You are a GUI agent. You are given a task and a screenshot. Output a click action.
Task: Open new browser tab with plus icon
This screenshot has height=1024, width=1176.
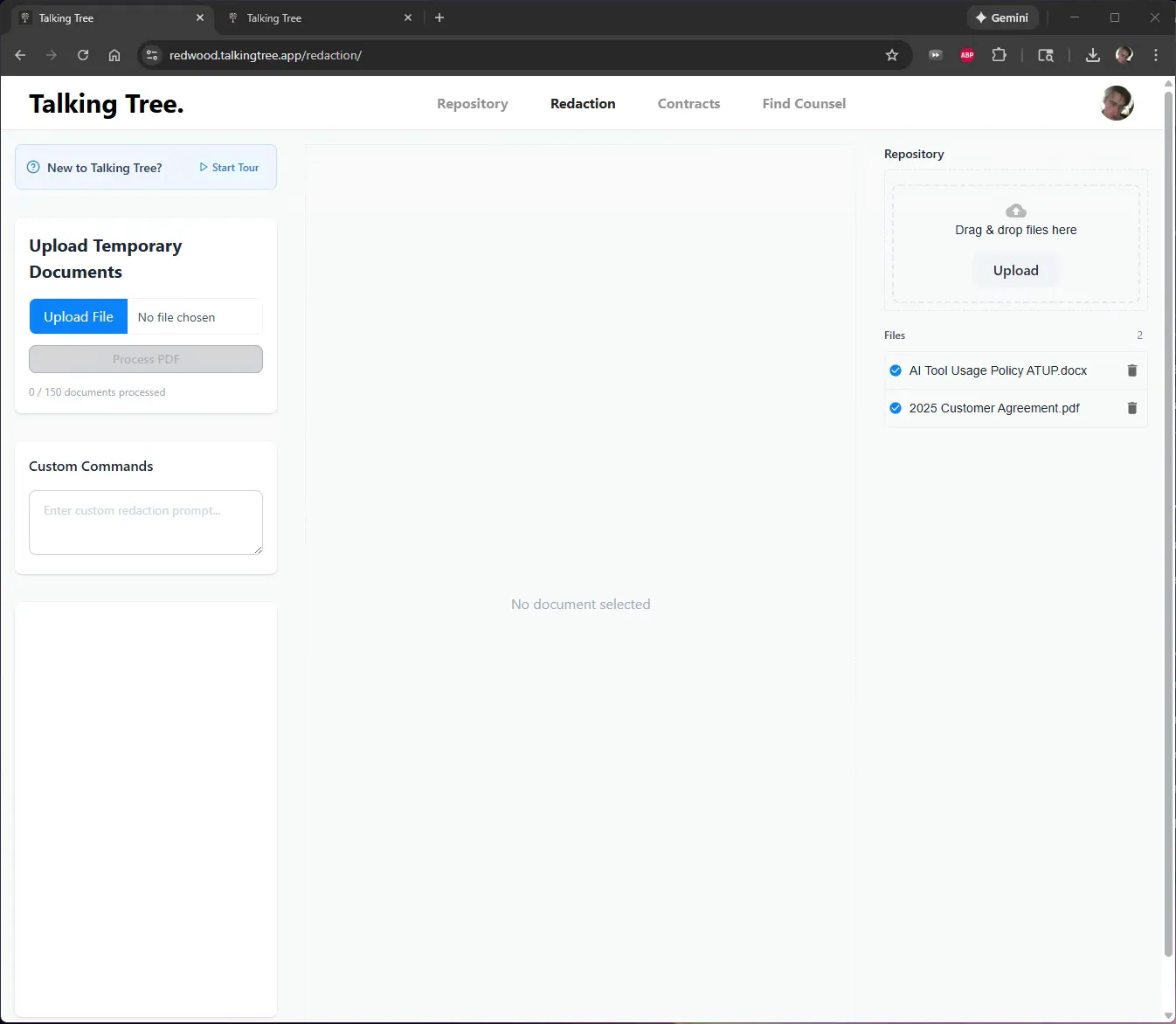[439, 17]
